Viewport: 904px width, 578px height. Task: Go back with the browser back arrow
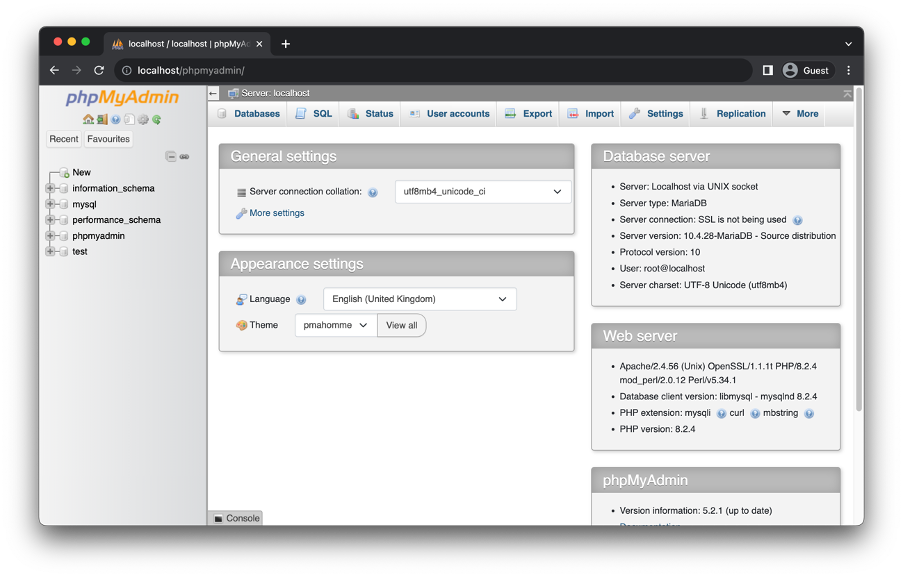pyautogui.click(x=54, y=70)
